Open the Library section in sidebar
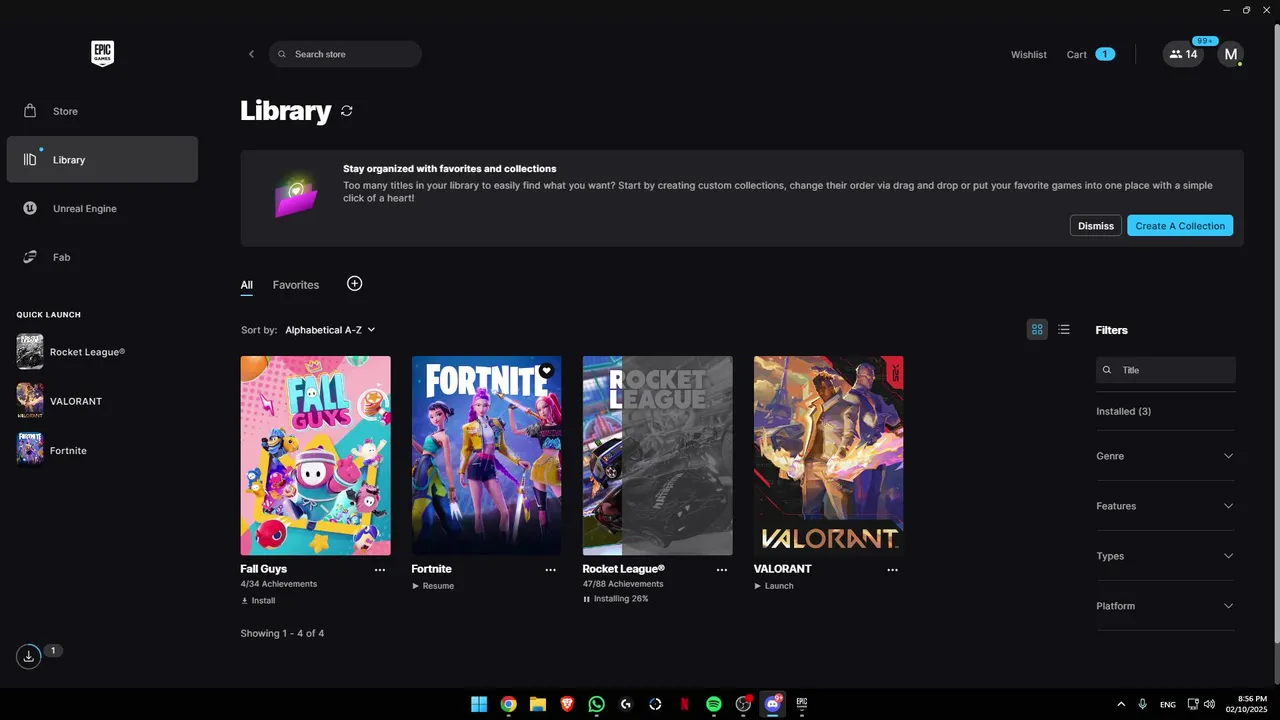Screen dimensions: 1280x720 point(102,160)
